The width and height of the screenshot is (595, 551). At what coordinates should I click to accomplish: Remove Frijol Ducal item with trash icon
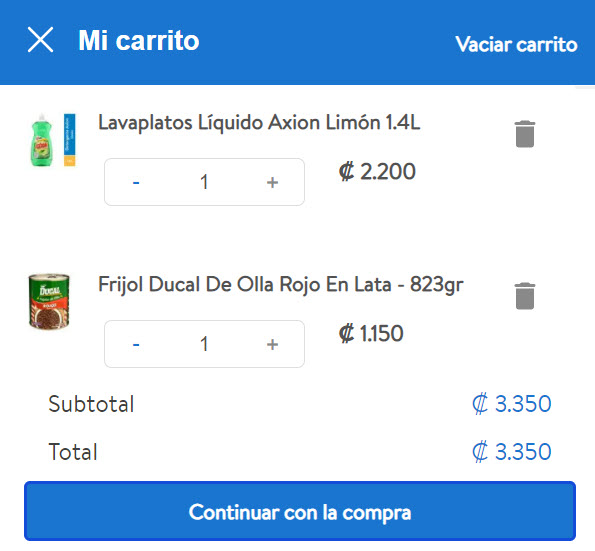click(x=525, y=296)
